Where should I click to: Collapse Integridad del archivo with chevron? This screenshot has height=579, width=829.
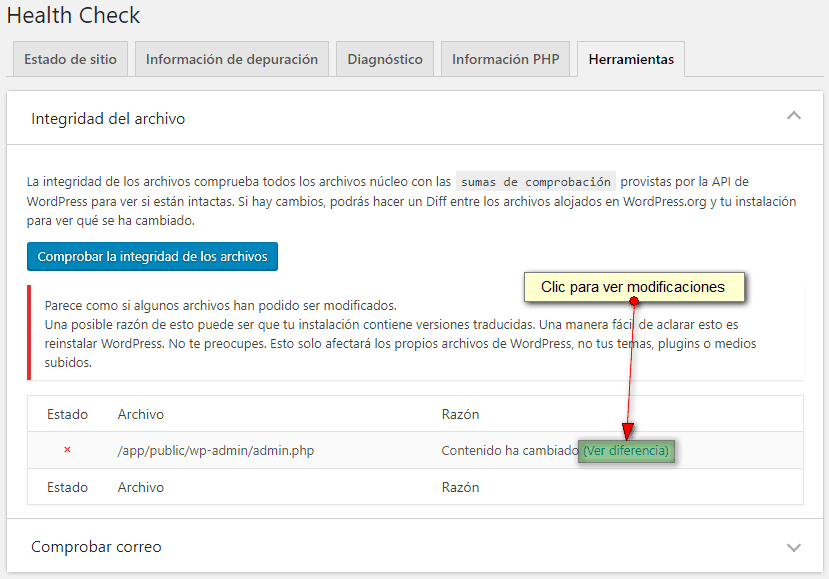[794, 116]
